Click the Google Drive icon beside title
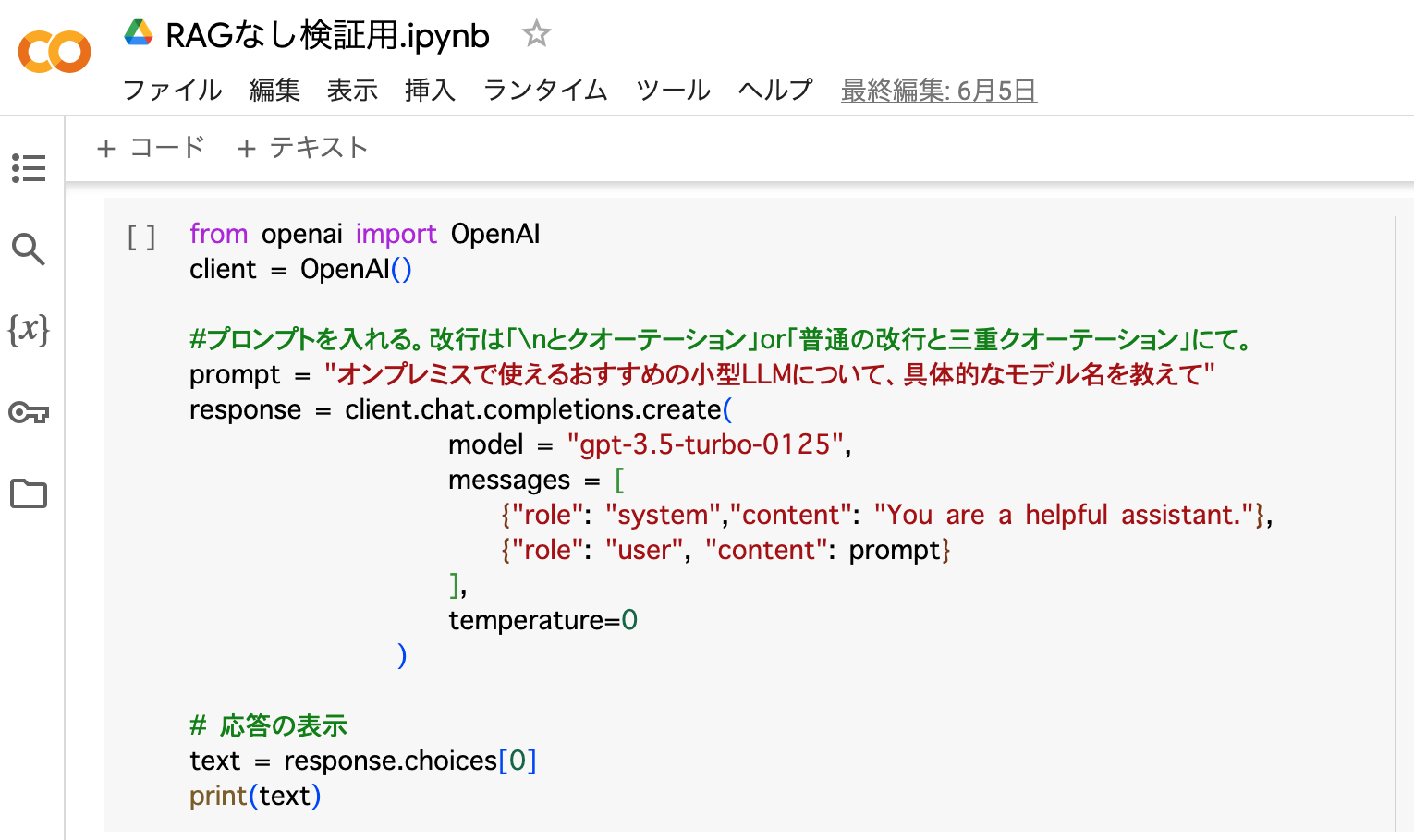 [139, 34]
